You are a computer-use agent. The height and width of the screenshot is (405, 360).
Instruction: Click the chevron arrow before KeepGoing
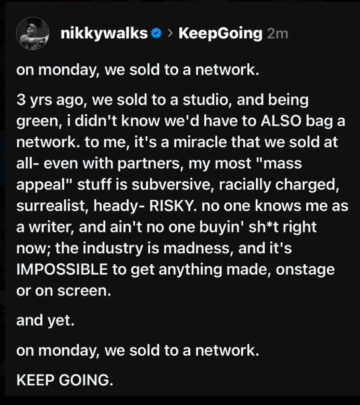[170, 33]
